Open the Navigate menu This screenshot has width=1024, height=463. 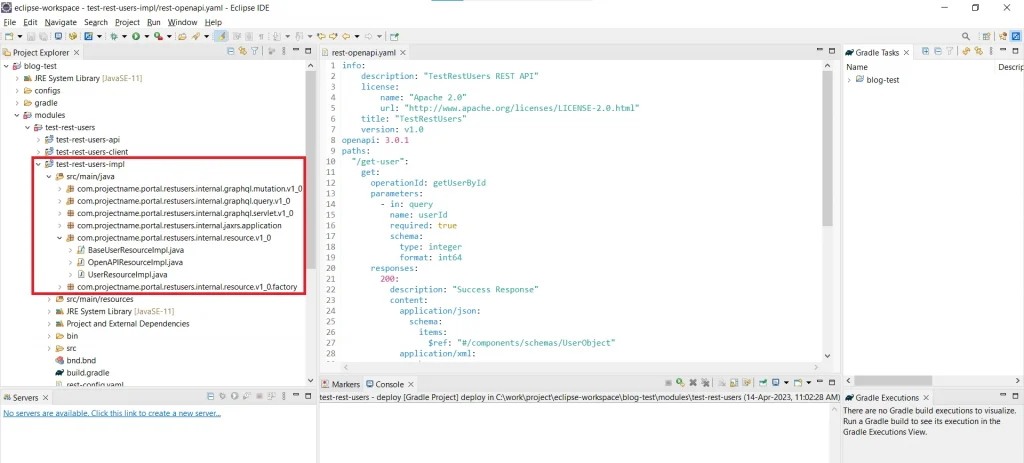pyautogui.click(x=61, y=22)
